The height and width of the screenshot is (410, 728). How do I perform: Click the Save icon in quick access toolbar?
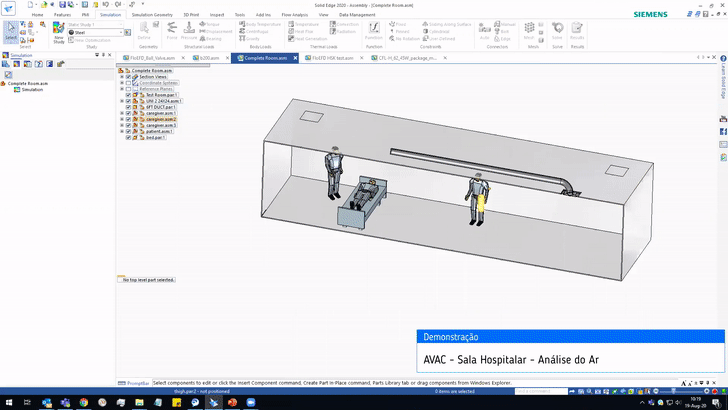click(x=62, y=5)
